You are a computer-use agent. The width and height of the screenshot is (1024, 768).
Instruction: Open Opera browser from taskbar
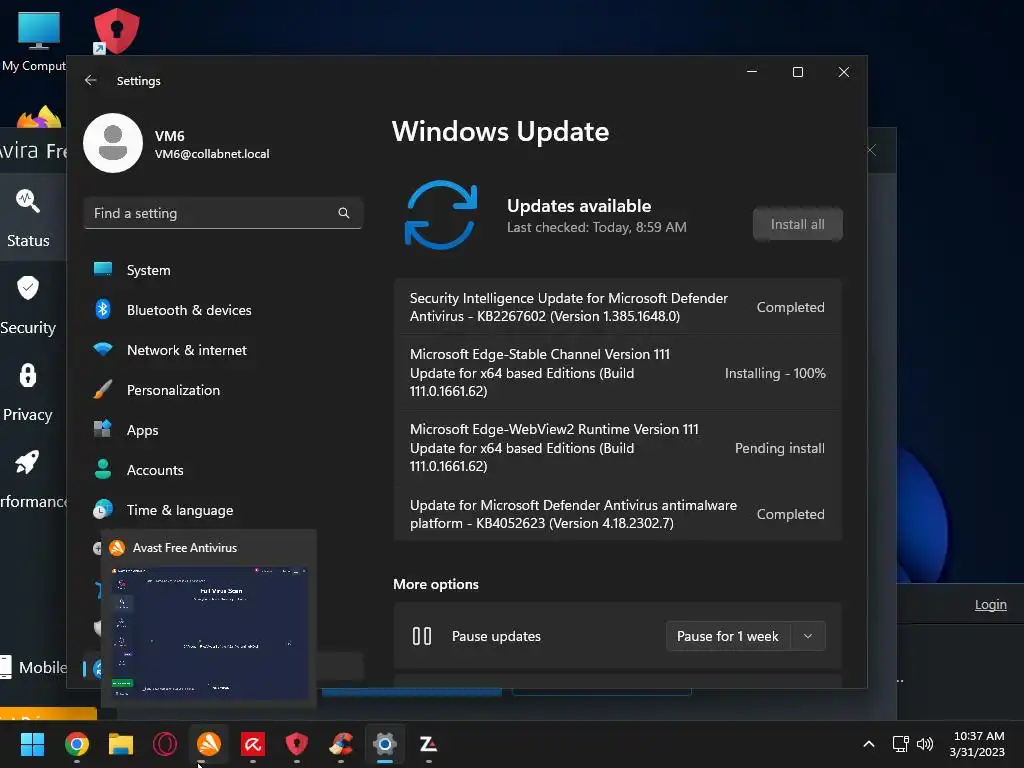(165, 744)
